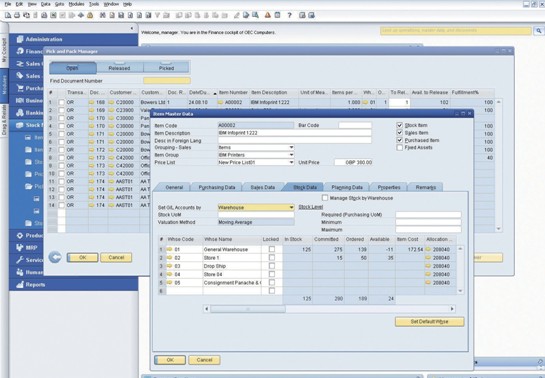545x378 pixels.
Task: Open the Price List dropdown
Action: tap(291, 162)
